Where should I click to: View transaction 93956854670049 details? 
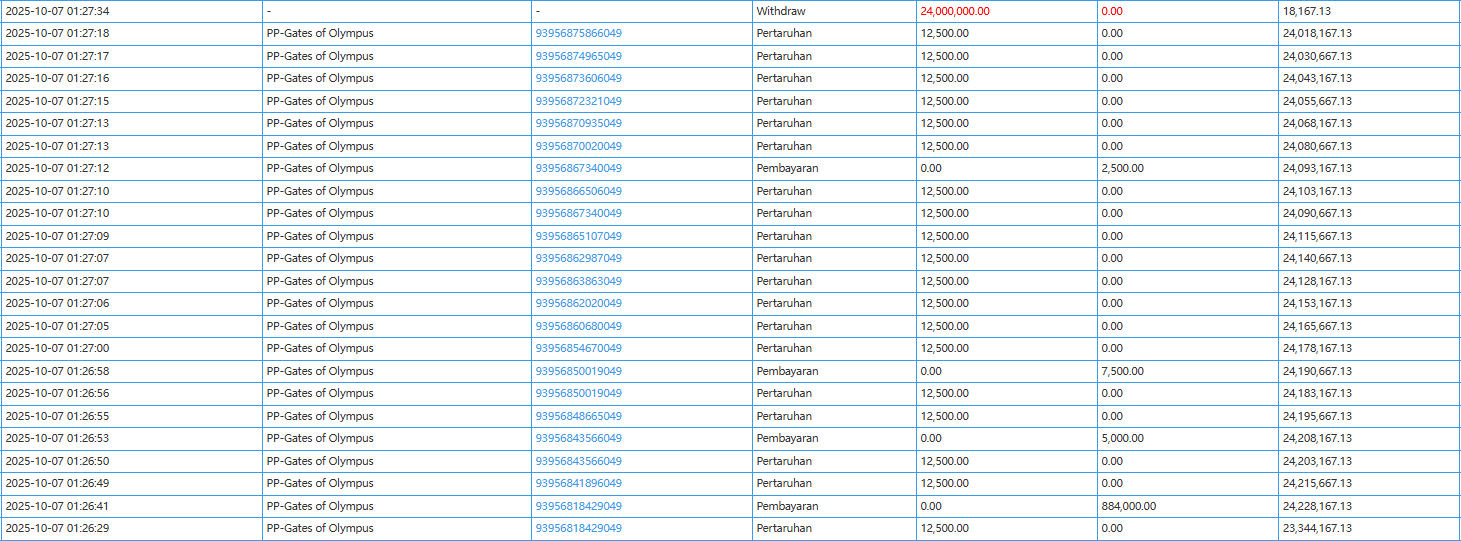click(578, 348)
